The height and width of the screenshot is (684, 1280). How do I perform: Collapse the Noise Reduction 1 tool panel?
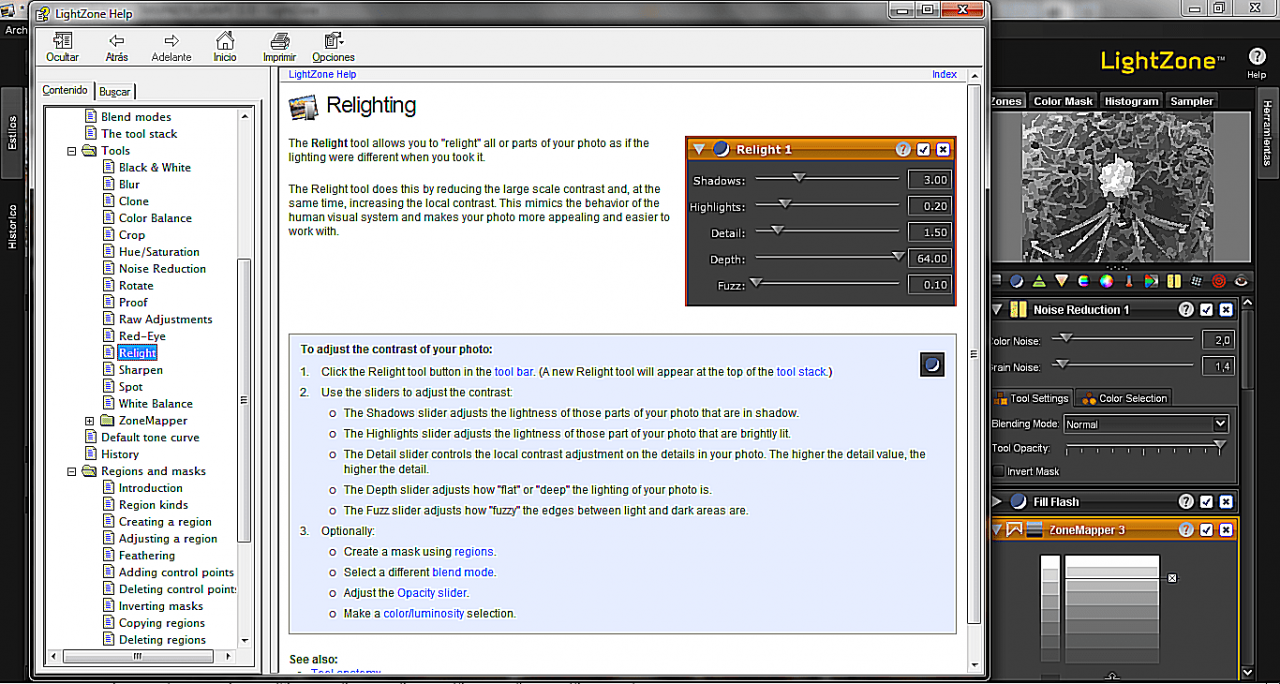click(x=997, y=310)
